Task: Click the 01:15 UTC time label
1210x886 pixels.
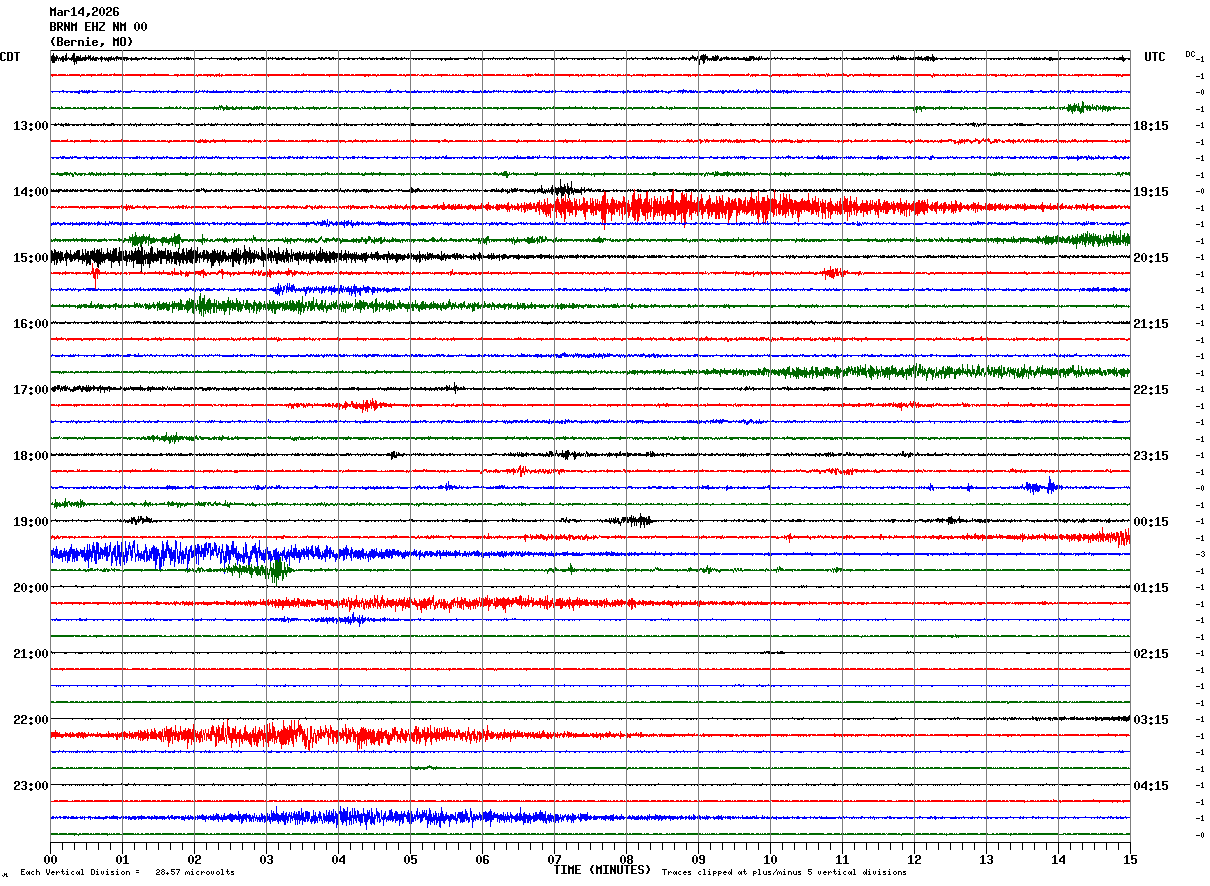Action: point(1151,588)
